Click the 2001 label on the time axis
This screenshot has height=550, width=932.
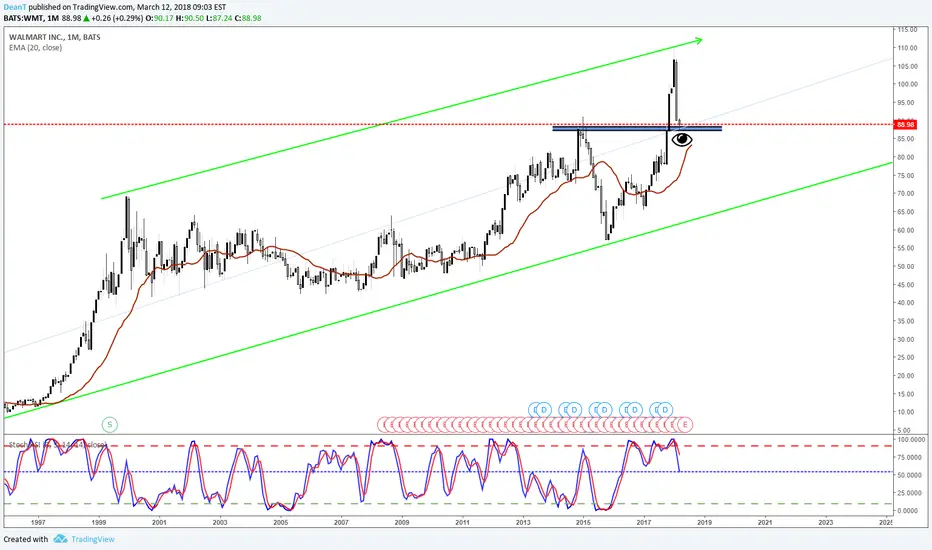[x=159, y=523]
